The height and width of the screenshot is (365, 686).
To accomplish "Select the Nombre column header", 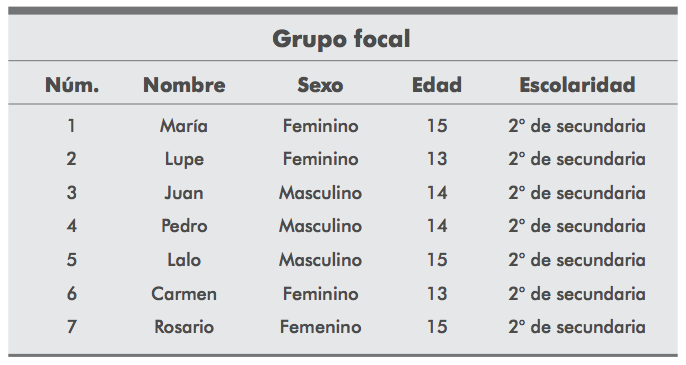I will (x=184, y=85).
